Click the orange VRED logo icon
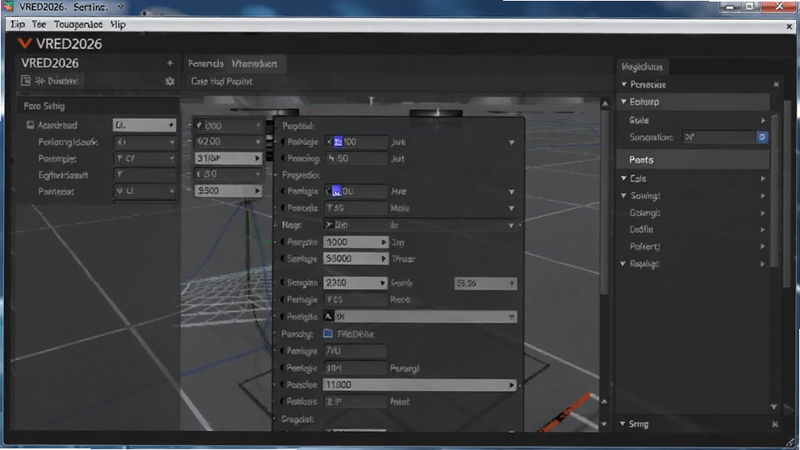 24,44
